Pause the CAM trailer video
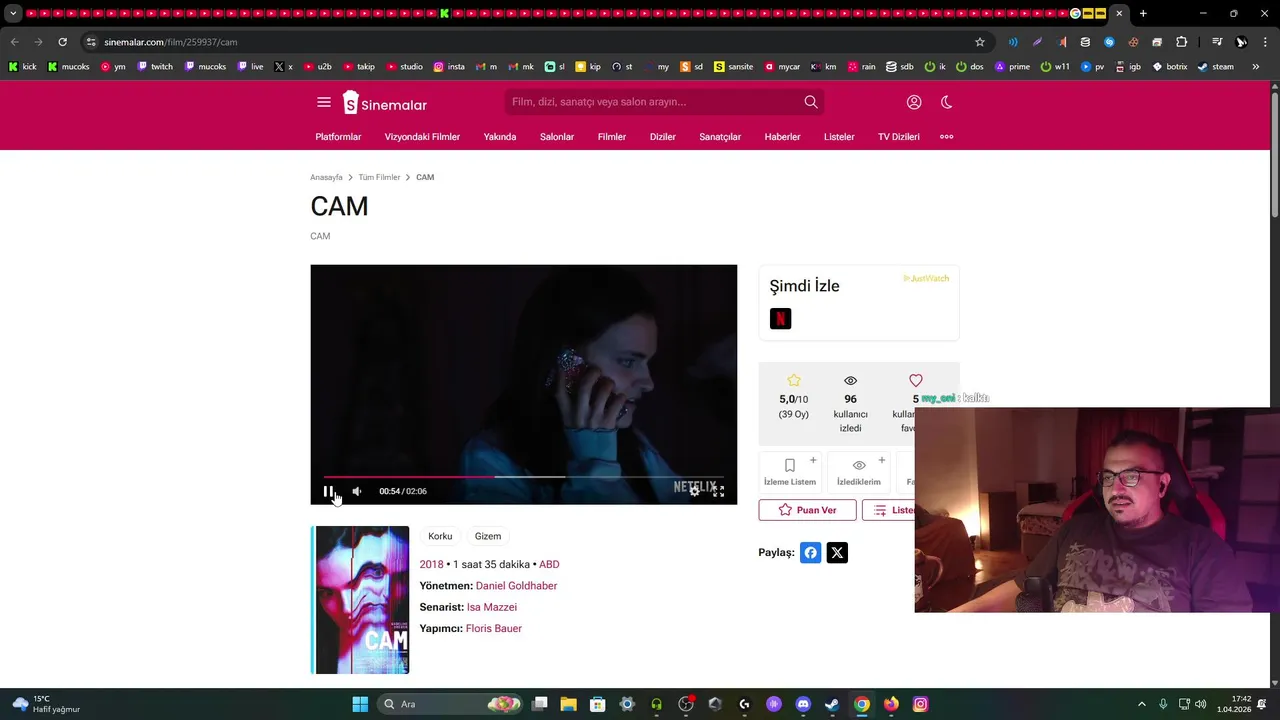 tap(327, 491)
